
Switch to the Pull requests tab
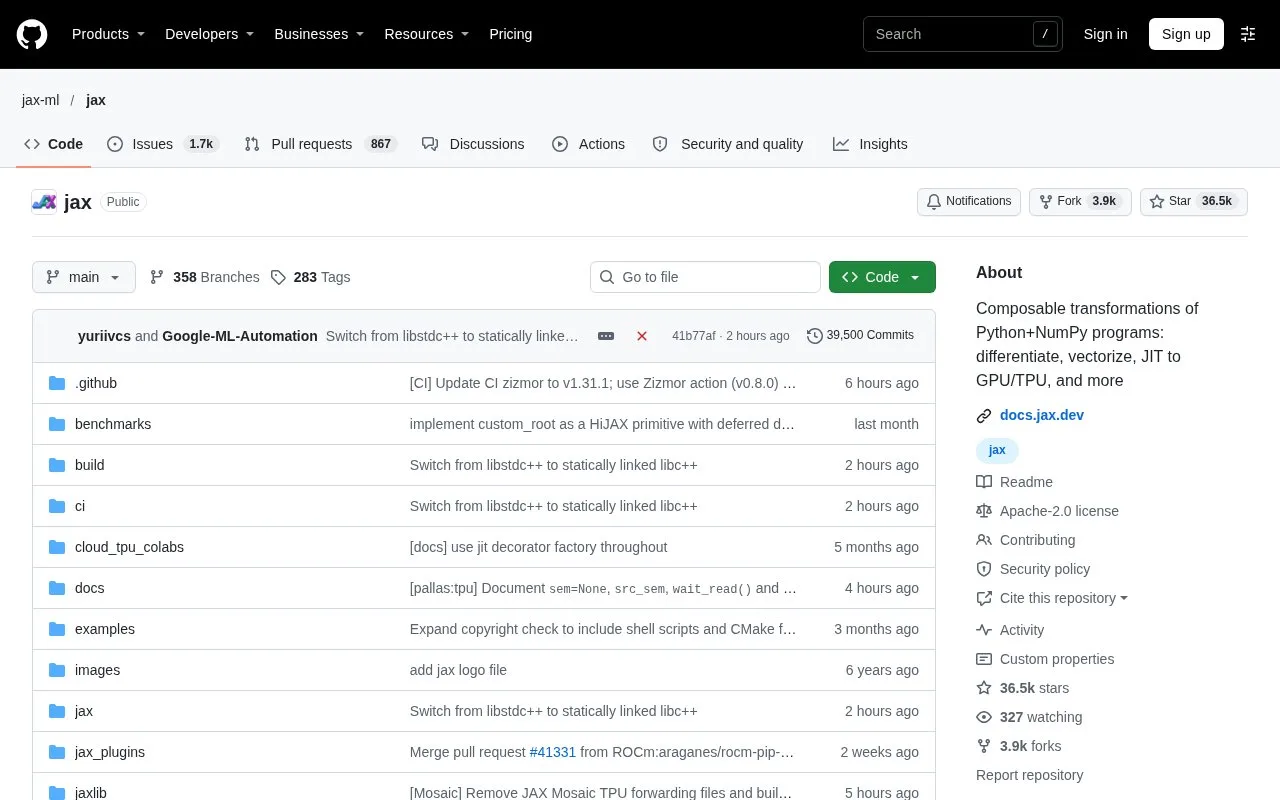click(x=320, y=144)
